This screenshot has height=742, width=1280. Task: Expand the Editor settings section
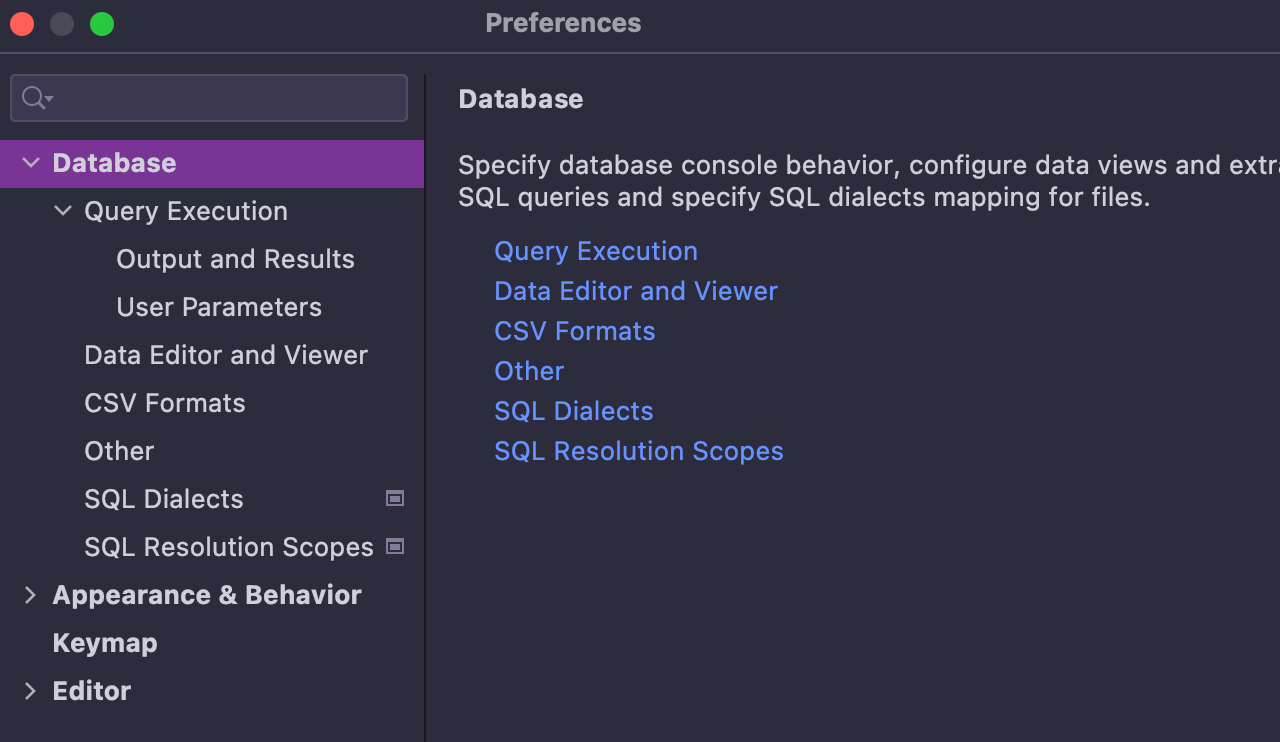coord(30,691)
